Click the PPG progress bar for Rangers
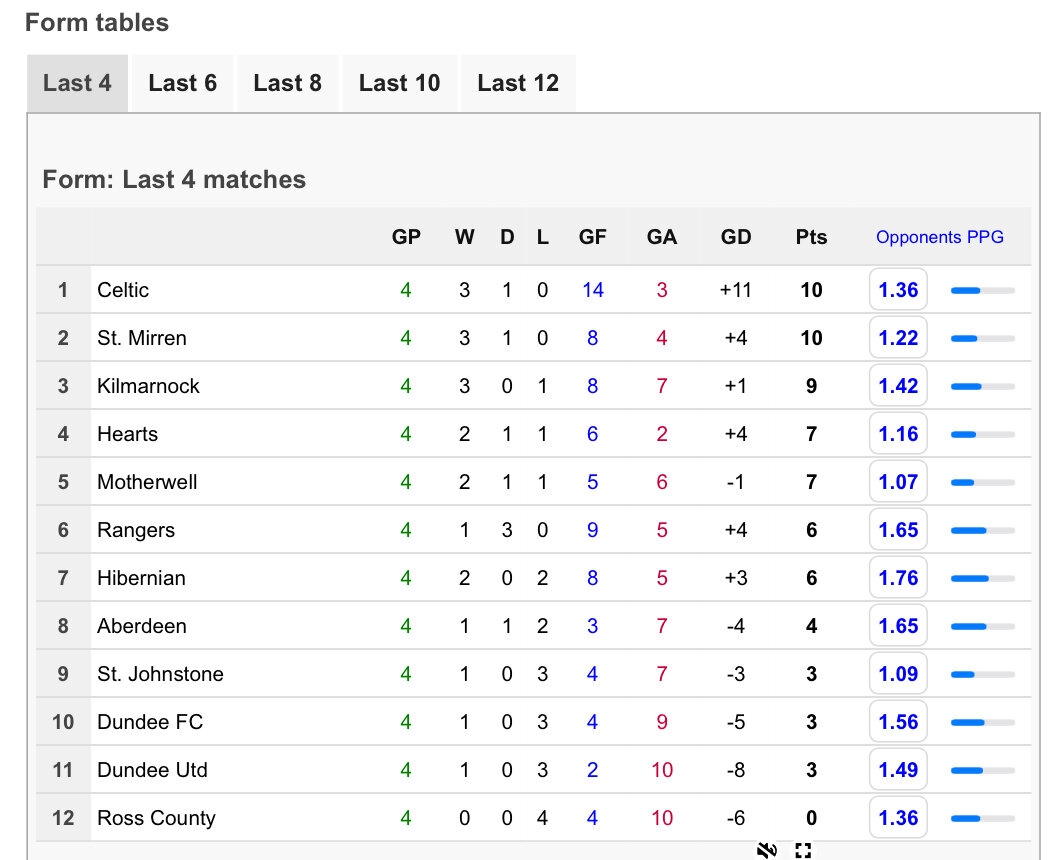This screenshot has height=860, width=1050. [x=982, y=530]
